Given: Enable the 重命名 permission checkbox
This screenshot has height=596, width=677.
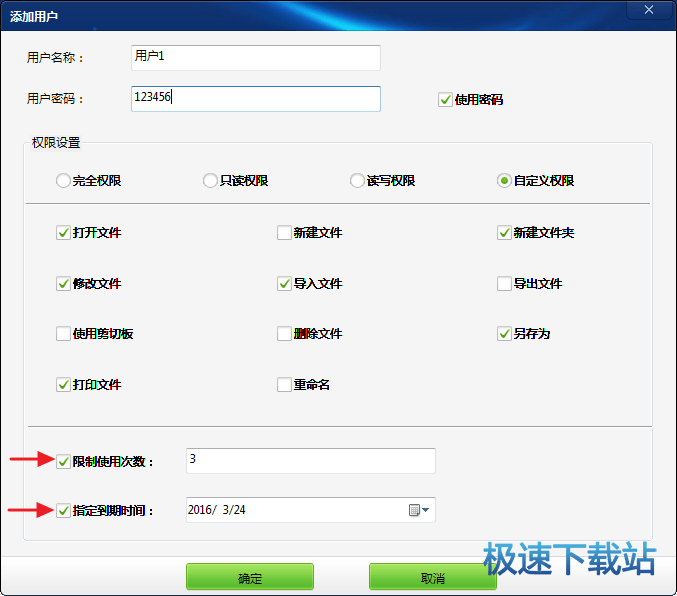Looking at the screenshot, I should coord(284,385).
